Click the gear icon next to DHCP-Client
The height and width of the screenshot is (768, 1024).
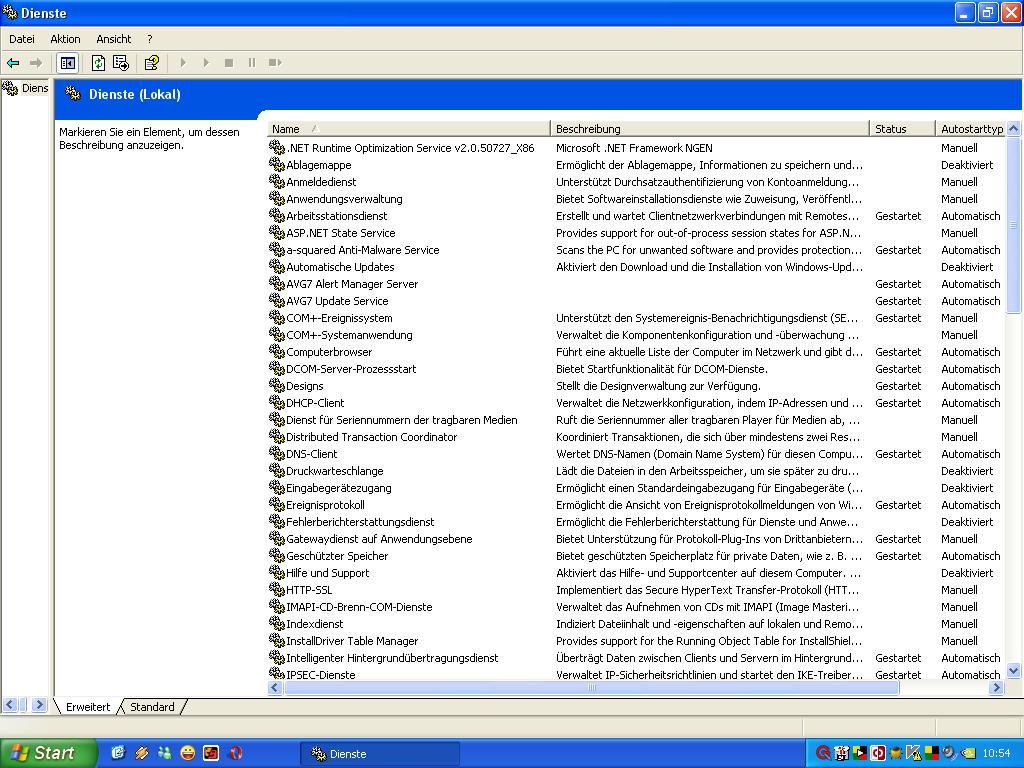coord(277,402)
